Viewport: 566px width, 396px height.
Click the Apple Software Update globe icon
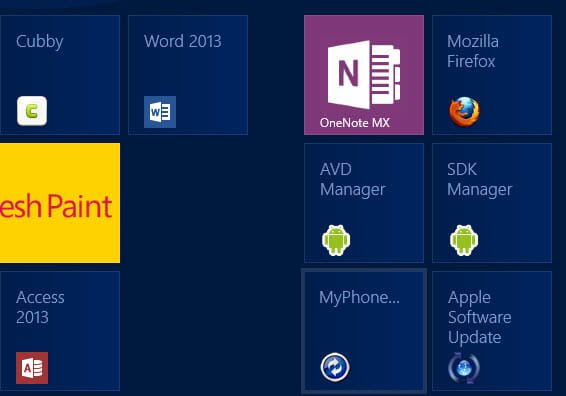click(464, 368)
